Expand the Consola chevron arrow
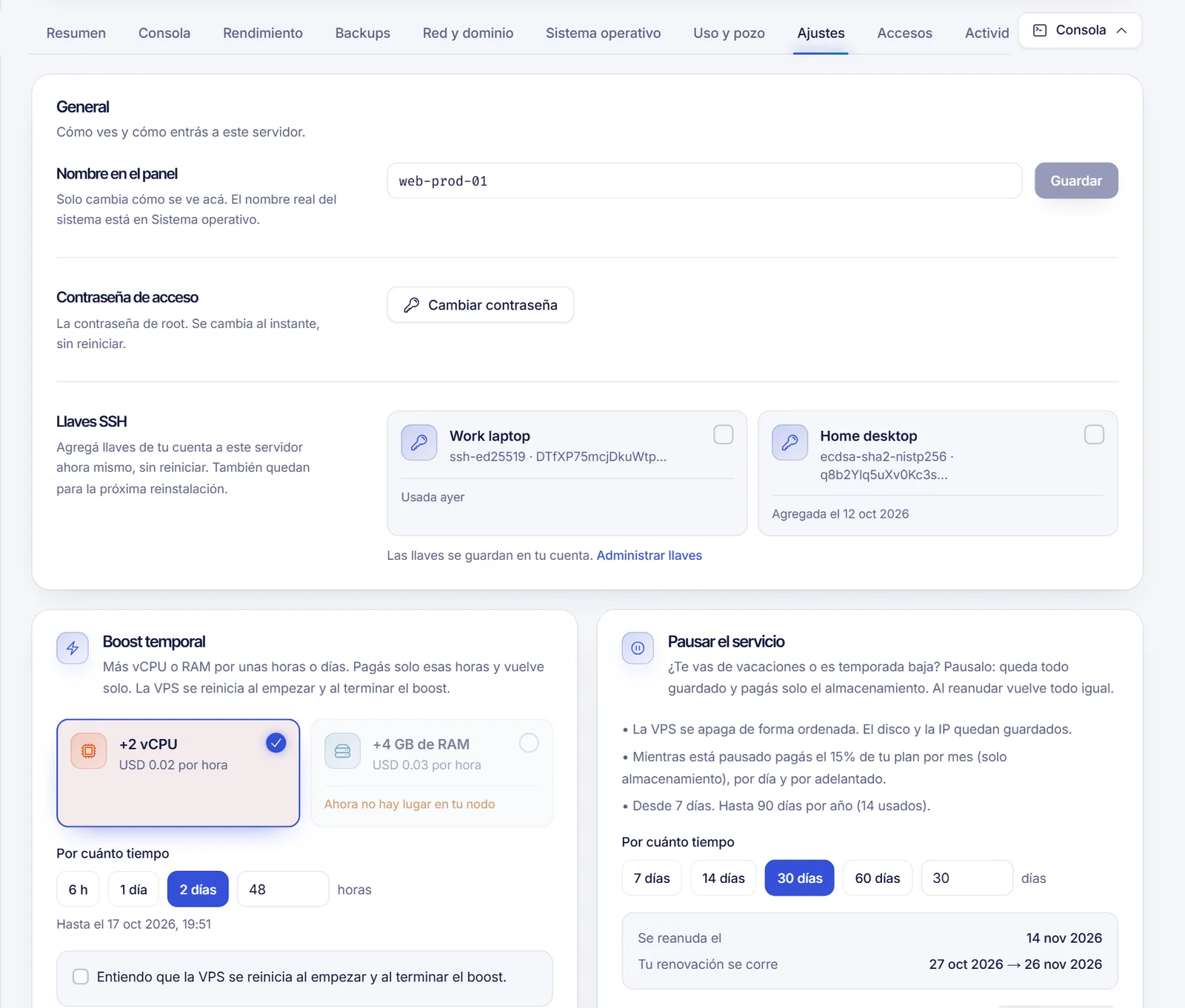 point(1121,30)
